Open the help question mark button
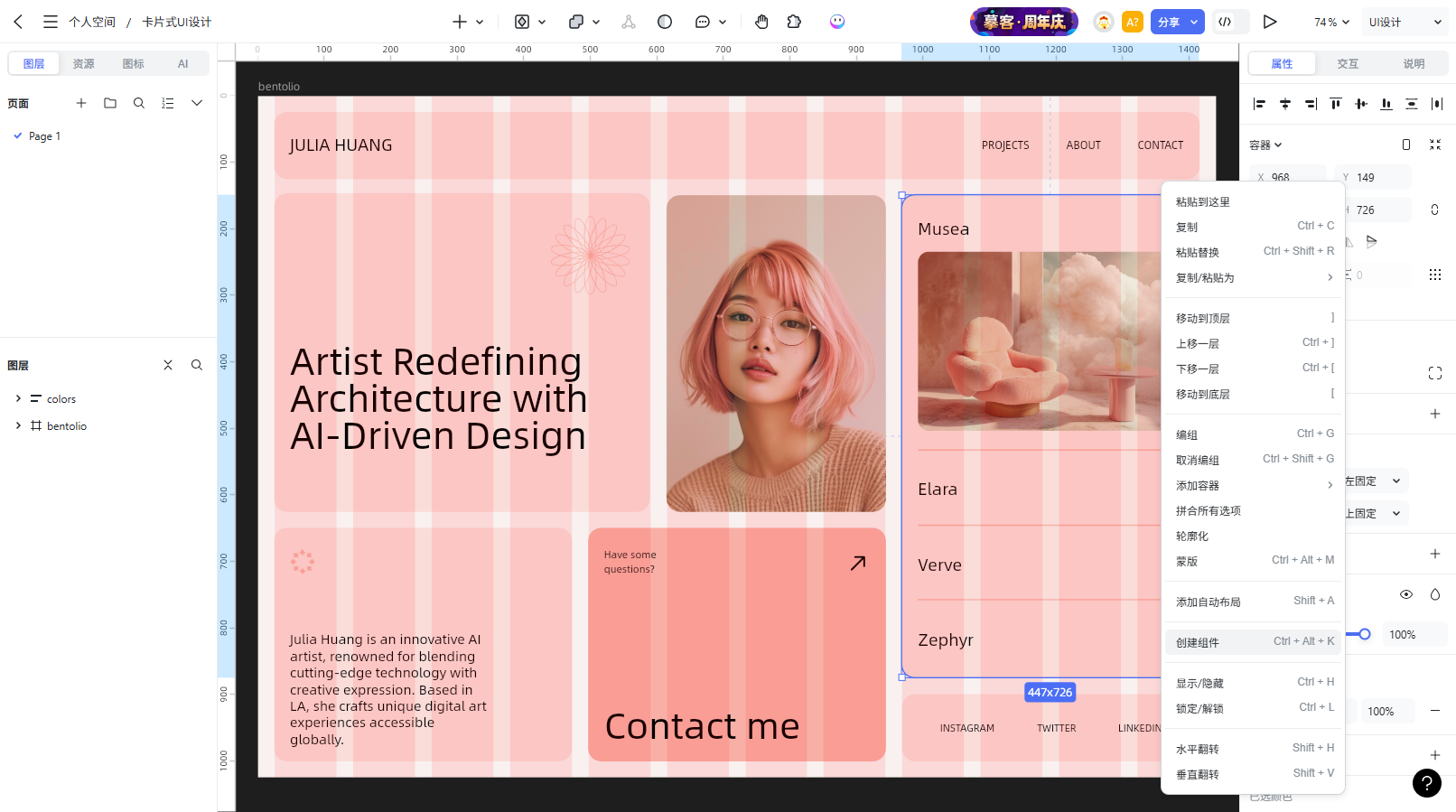1456x812 pixels. [x=1427, y=783]
